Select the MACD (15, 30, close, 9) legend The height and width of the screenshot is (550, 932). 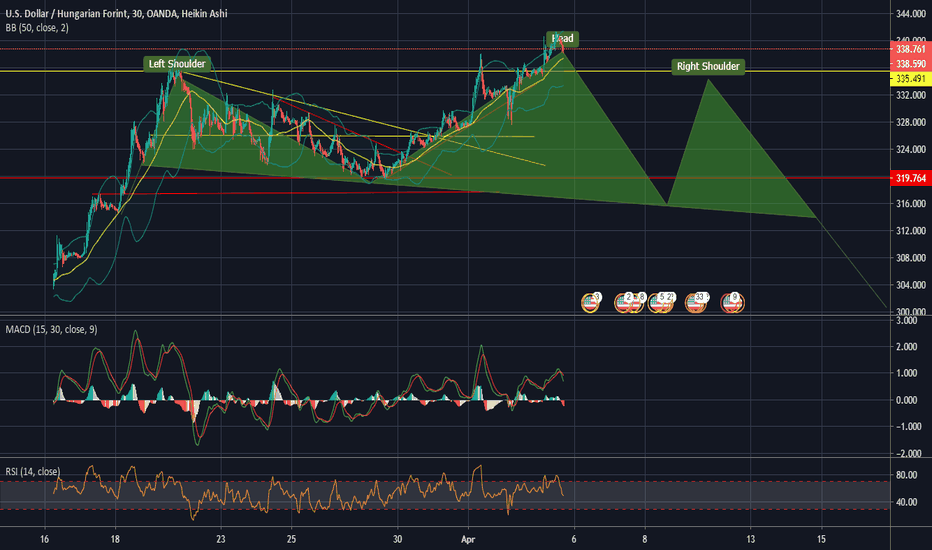click(x=51, y=329)
